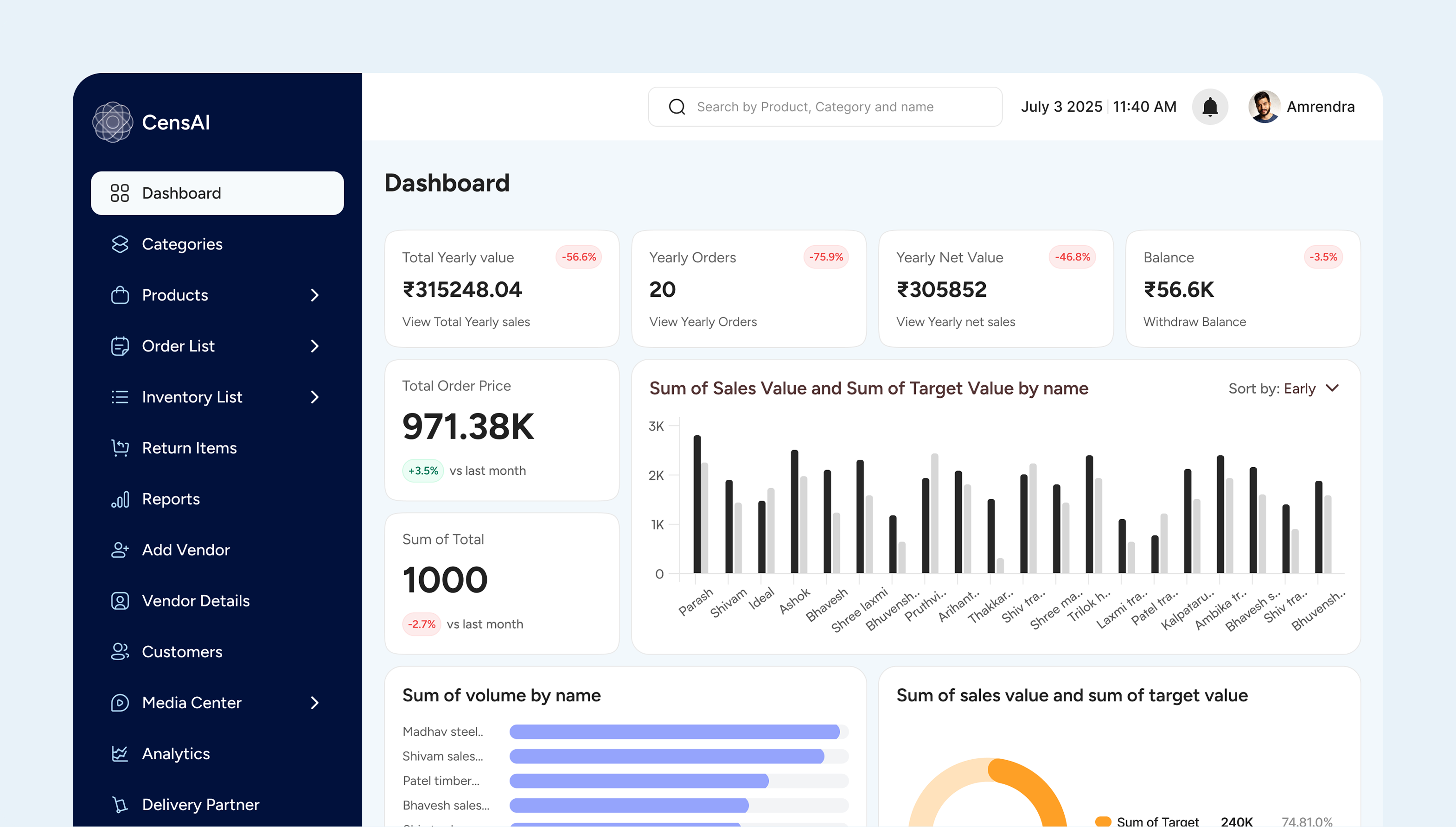
Task: Click View Total Yearly sales link
Action: point(466,322)
